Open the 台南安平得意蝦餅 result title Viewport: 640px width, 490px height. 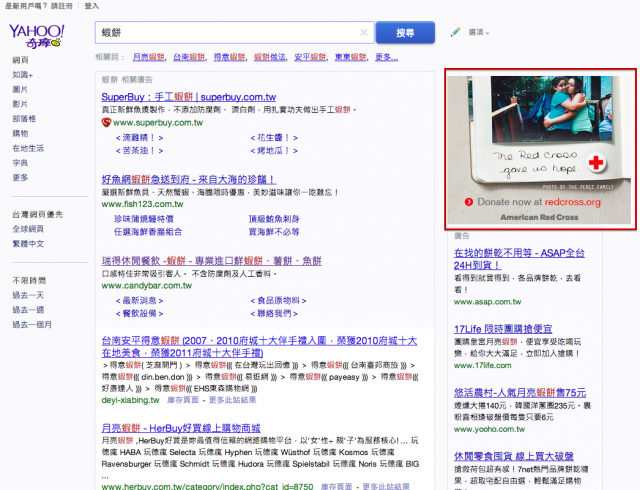point(259,347)
